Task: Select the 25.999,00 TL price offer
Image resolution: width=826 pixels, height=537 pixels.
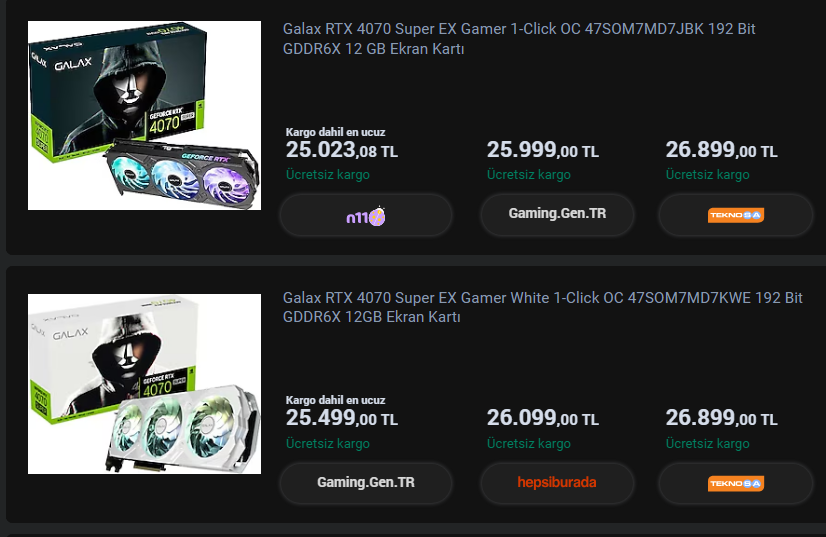Action: (x=543, y=151)
